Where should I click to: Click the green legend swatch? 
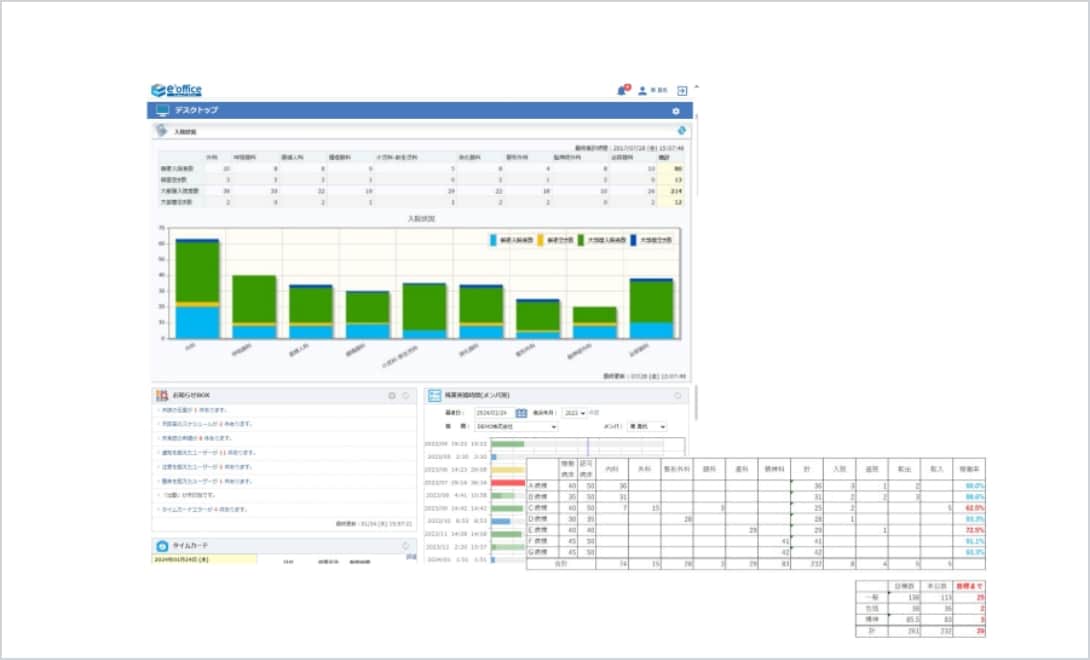point(580,240)
